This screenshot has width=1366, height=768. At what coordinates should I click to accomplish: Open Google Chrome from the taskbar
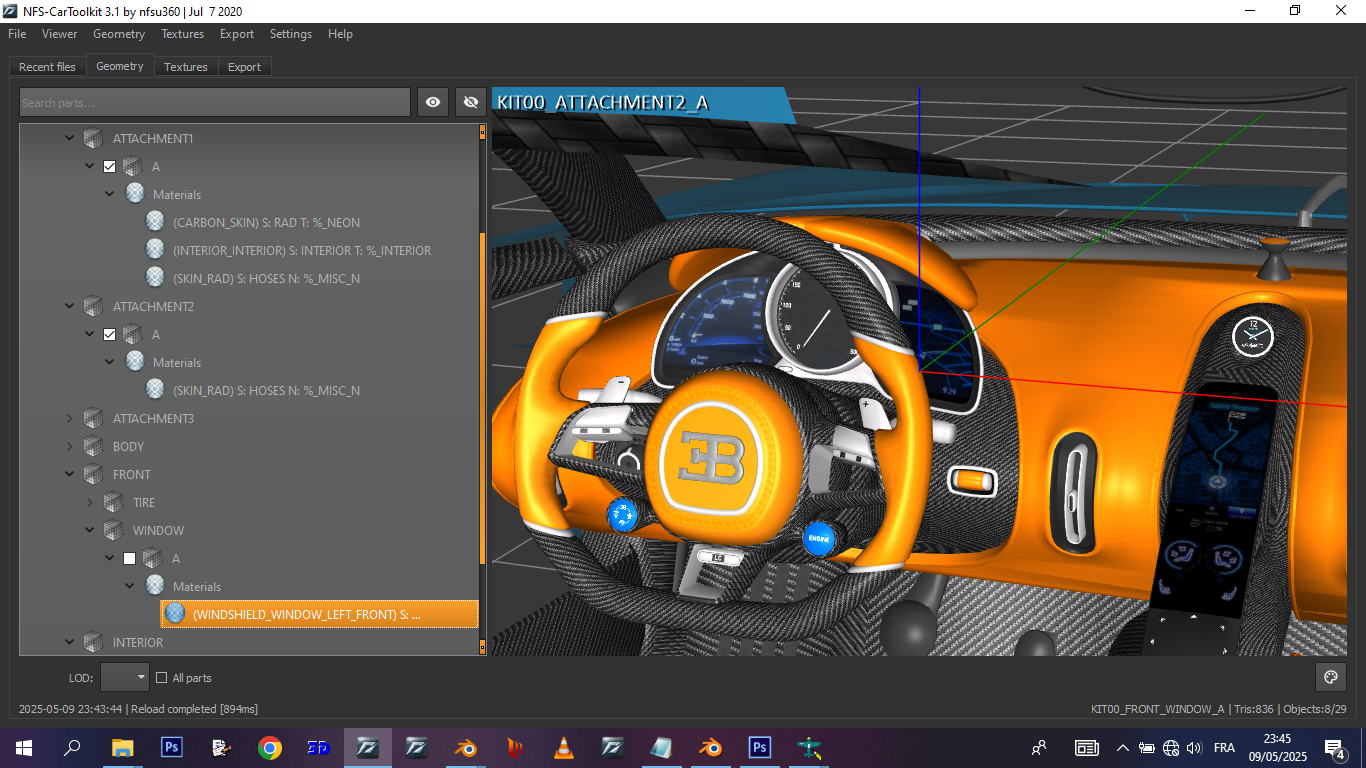269,747
